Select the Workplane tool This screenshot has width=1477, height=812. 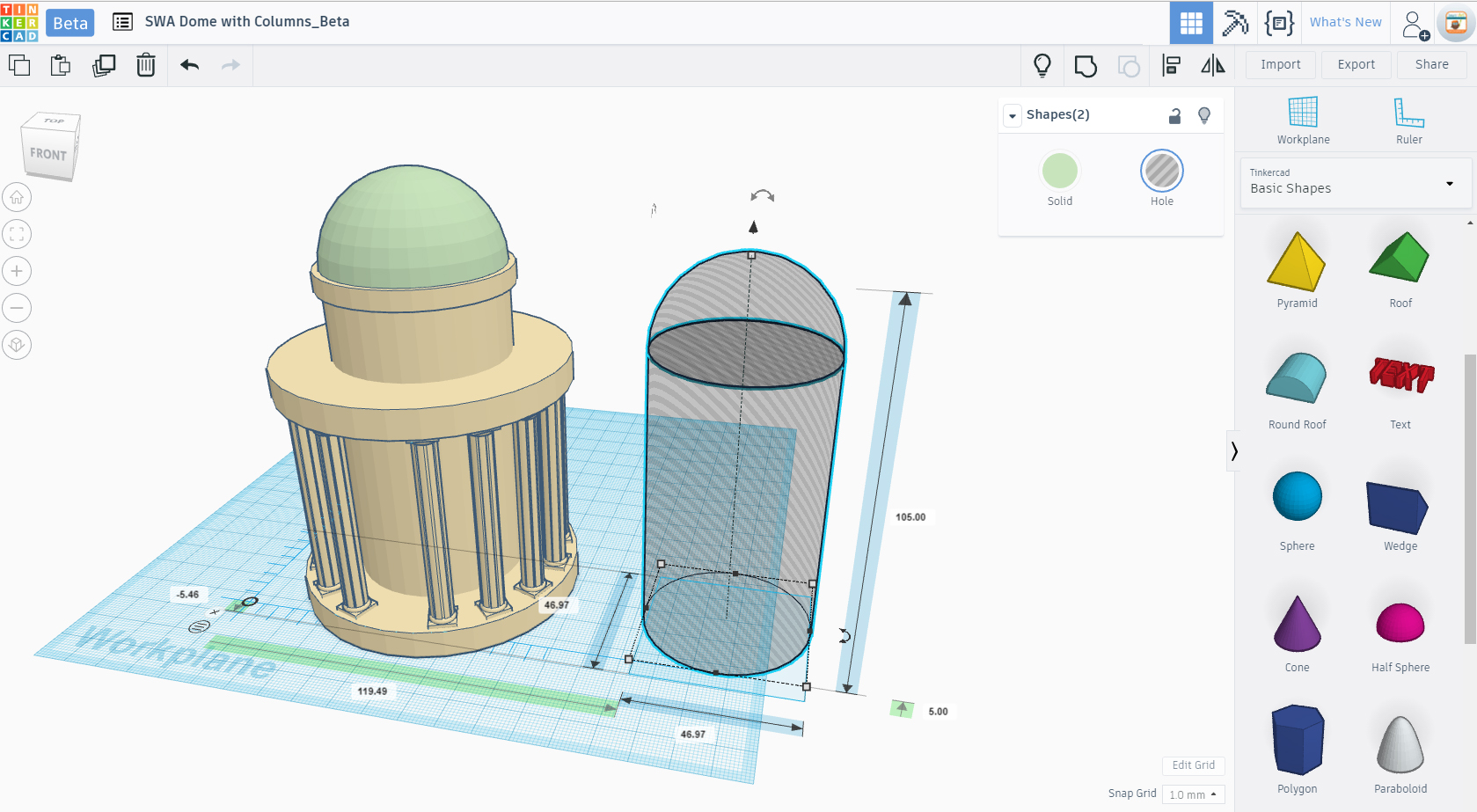click(1303, 121)
